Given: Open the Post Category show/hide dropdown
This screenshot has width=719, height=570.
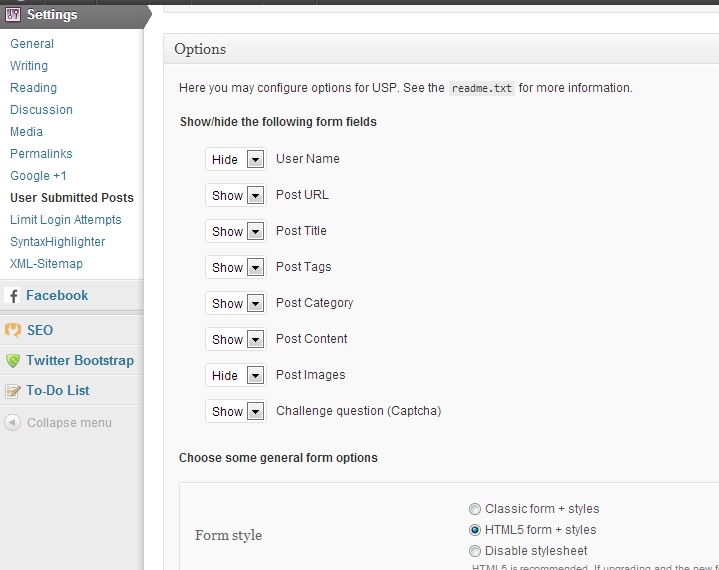Looking at the screenshot, I should point(236,304).
